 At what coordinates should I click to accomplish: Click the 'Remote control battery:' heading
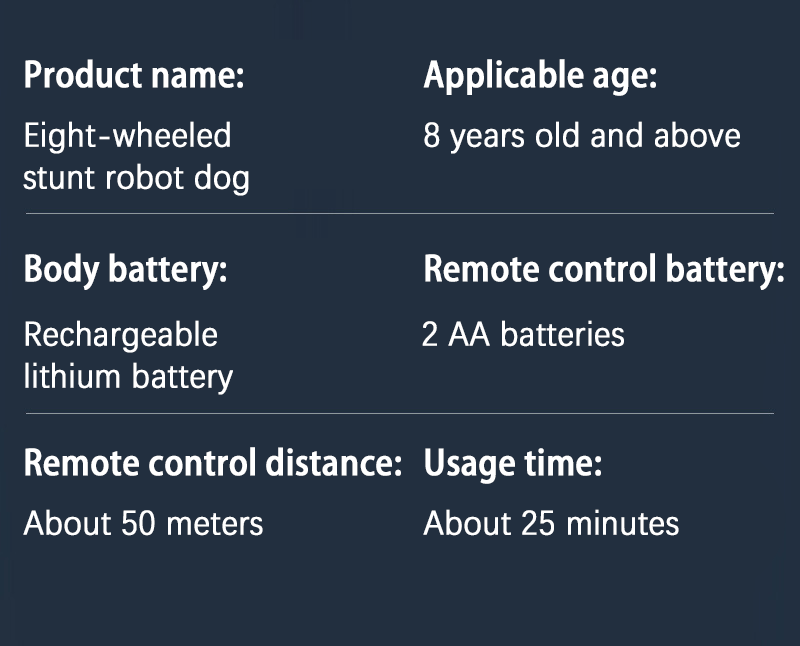coord(604,269)
